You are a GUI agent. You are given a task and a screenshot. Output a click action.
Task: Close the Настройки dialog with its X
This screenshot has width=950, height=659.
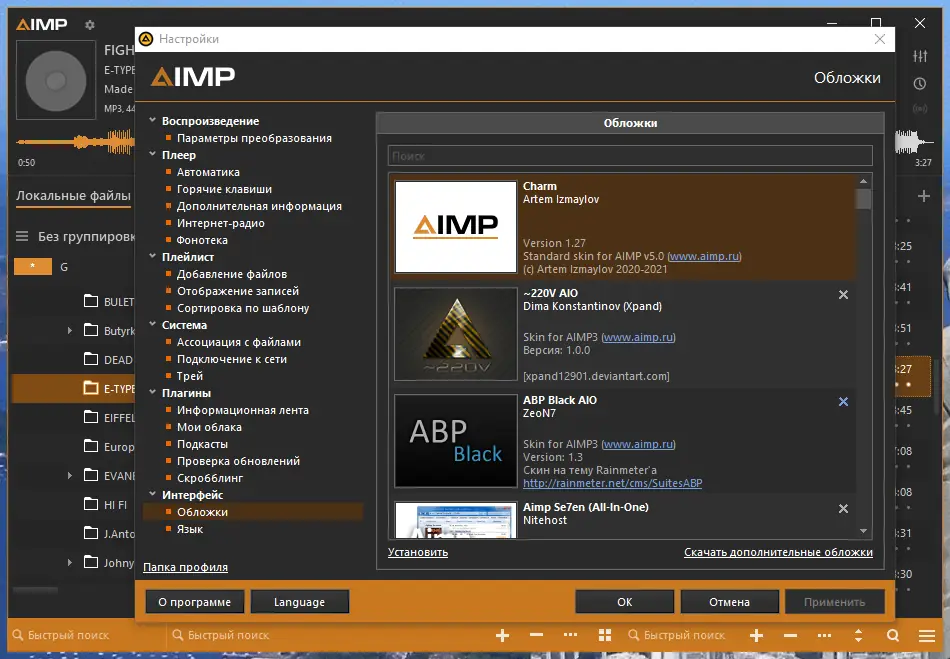(x=880, y=39)
